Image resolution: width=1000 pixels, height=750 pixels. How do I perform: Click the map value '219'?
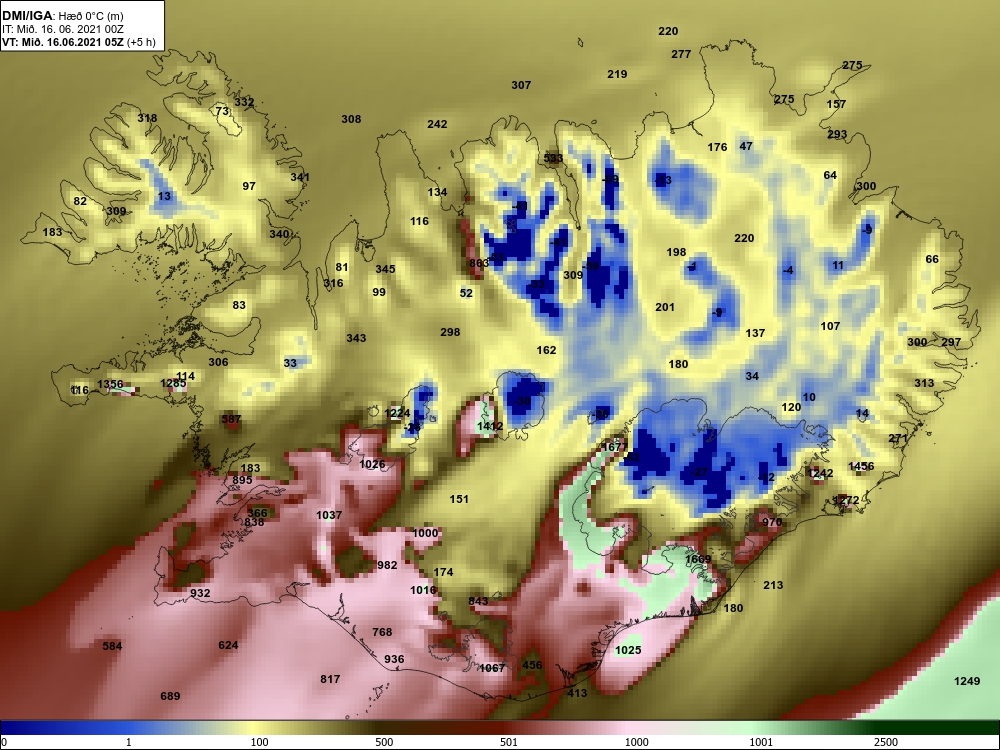pyautogui.click(x=617, y=74)
